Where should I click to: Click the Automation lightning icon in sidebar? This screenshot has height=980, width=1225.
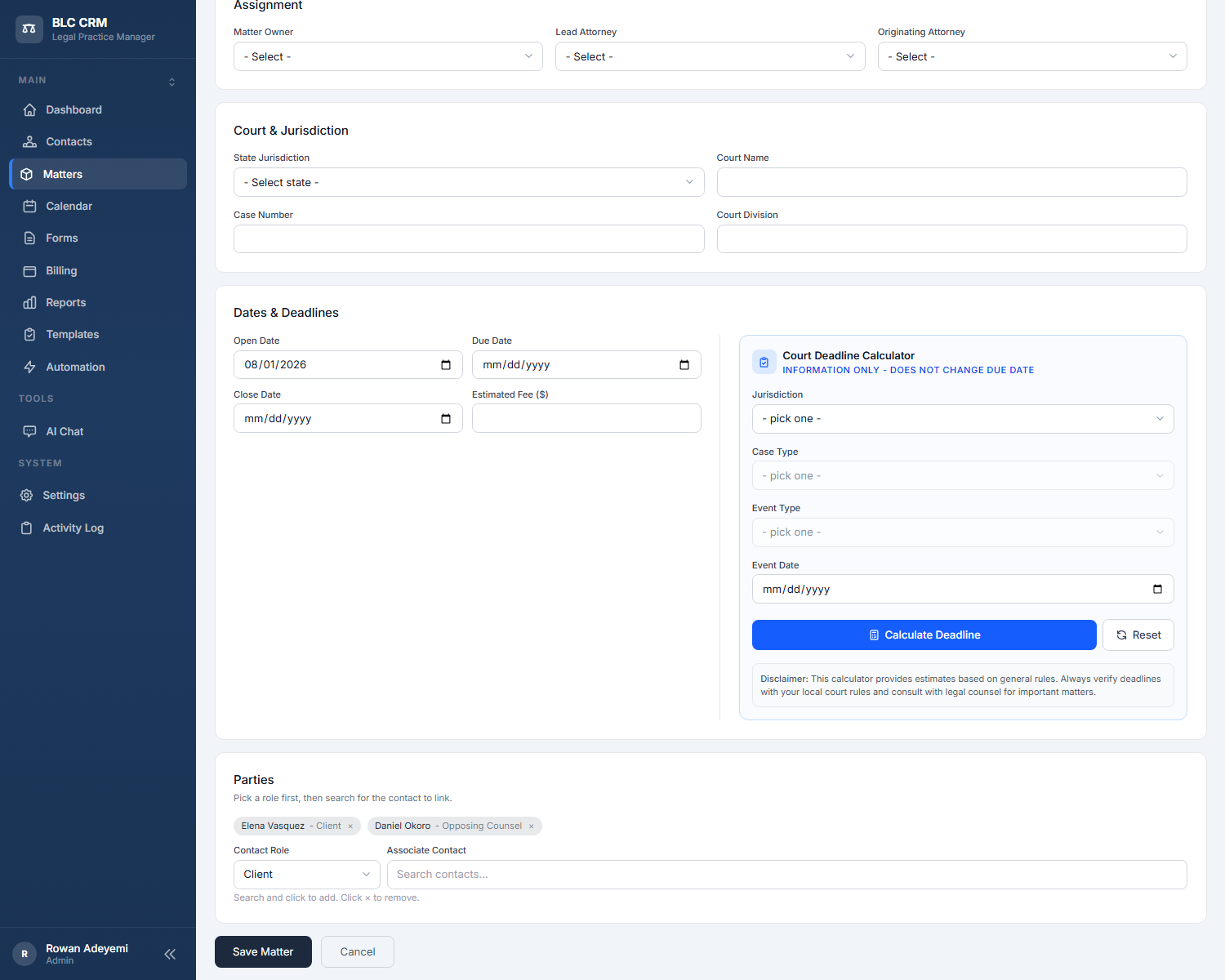(29, 367)
